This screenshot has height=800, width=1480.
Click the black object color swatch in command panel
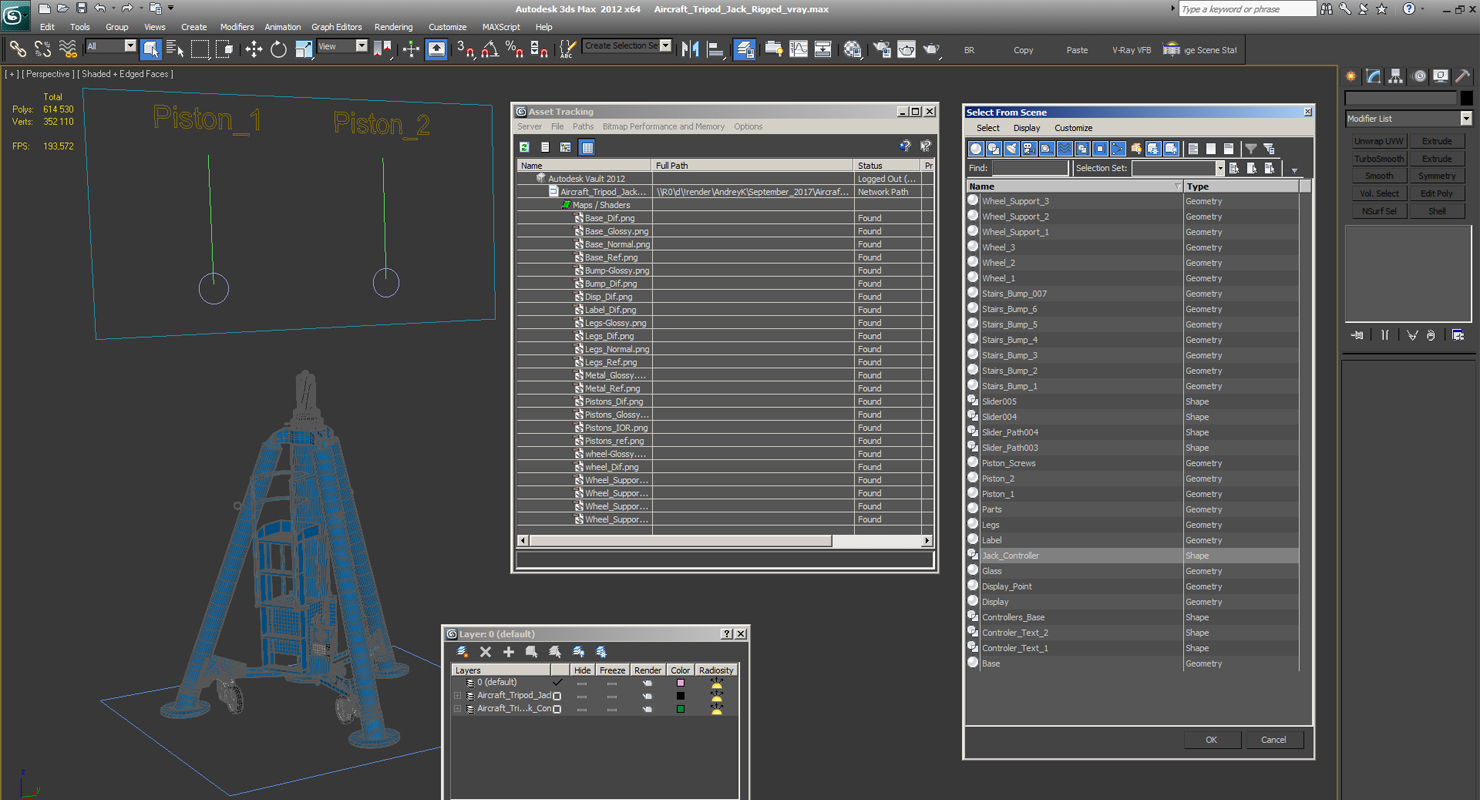click(x=1466, y=98)
